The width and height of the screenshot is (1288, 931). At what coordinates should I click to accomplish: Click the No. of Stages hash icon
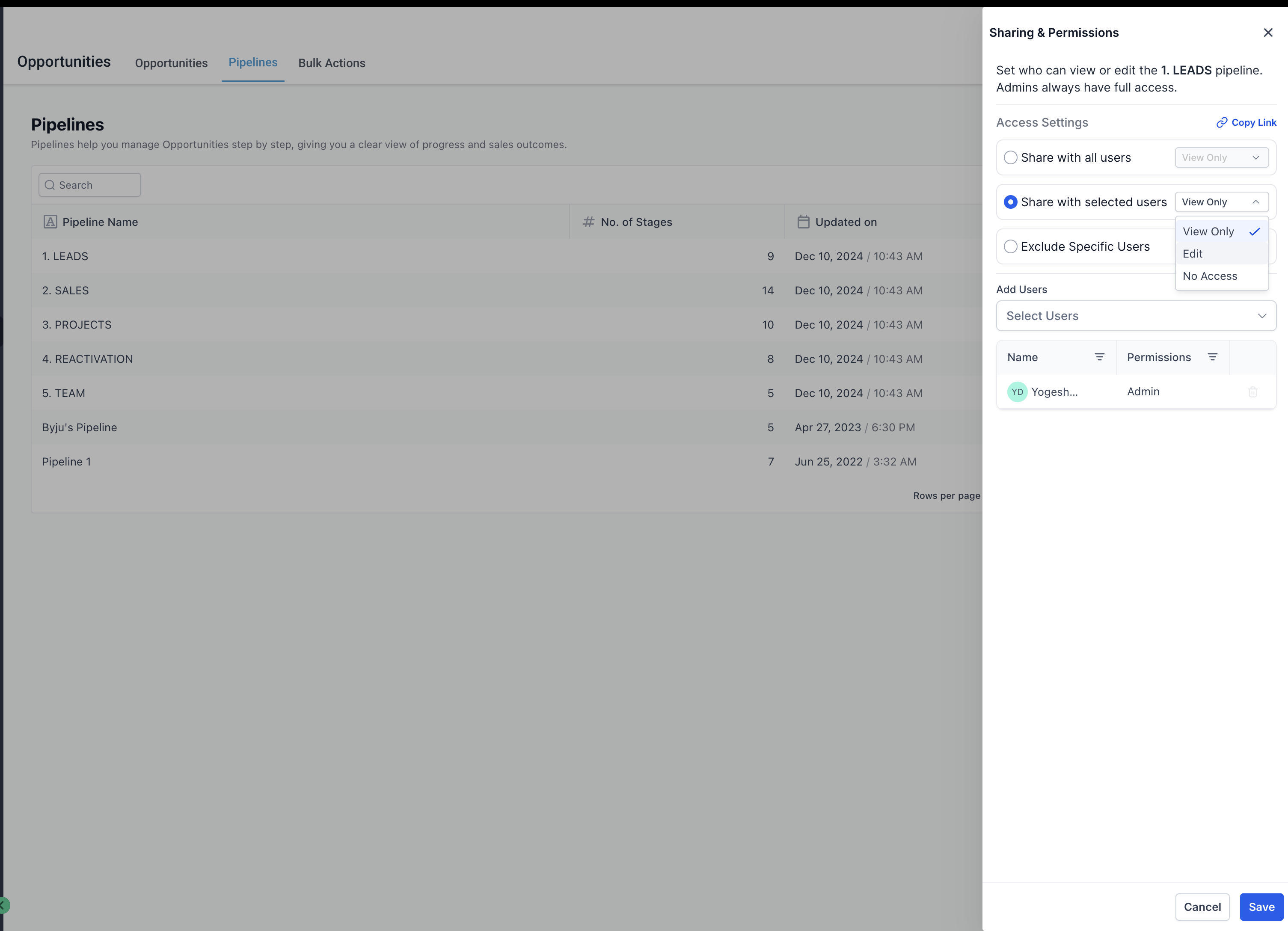tap(588, 222)
